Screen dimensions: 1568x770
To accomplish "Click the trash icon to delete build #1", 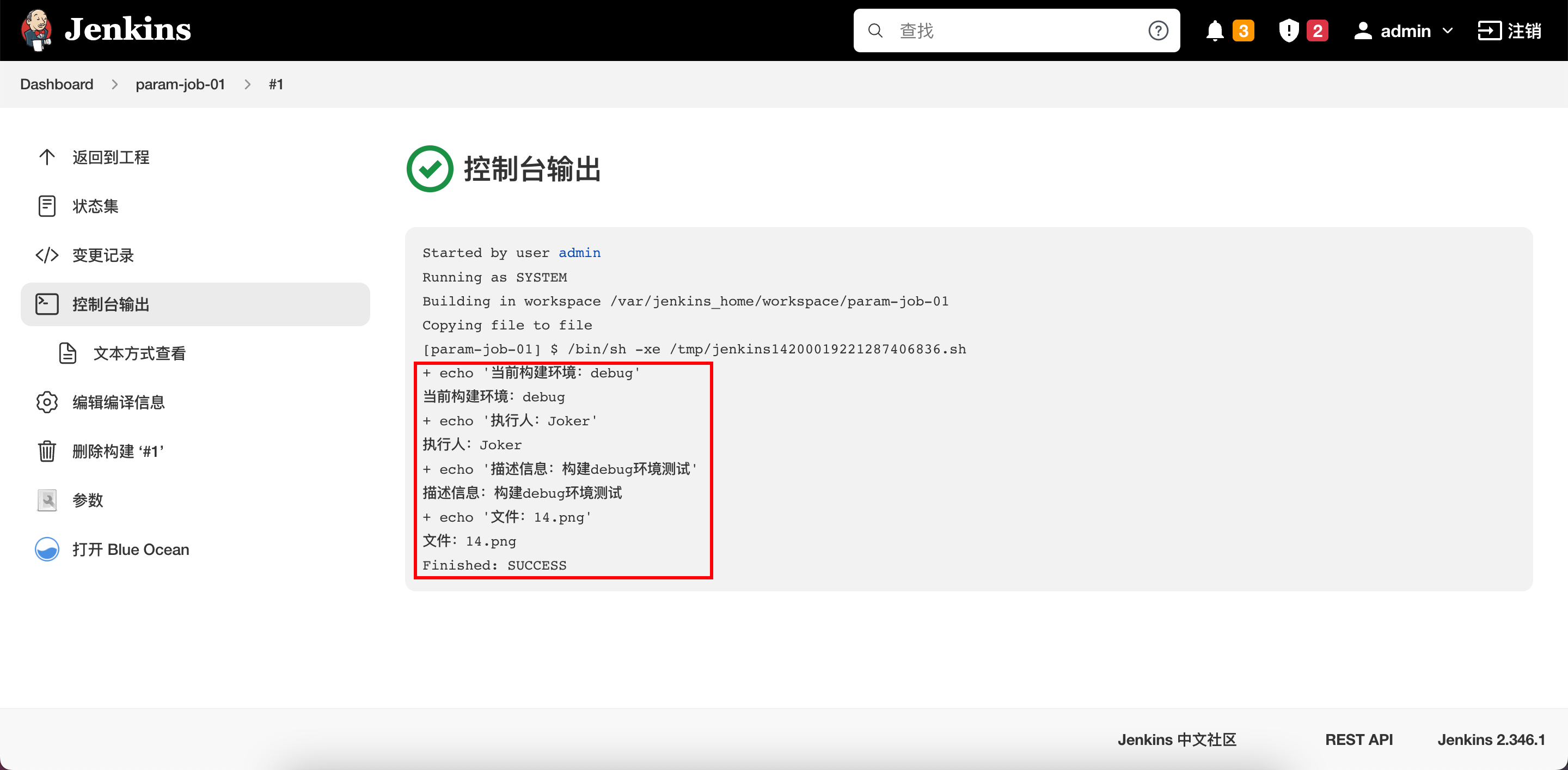I will pyautogui.click(x=47, y=451).
